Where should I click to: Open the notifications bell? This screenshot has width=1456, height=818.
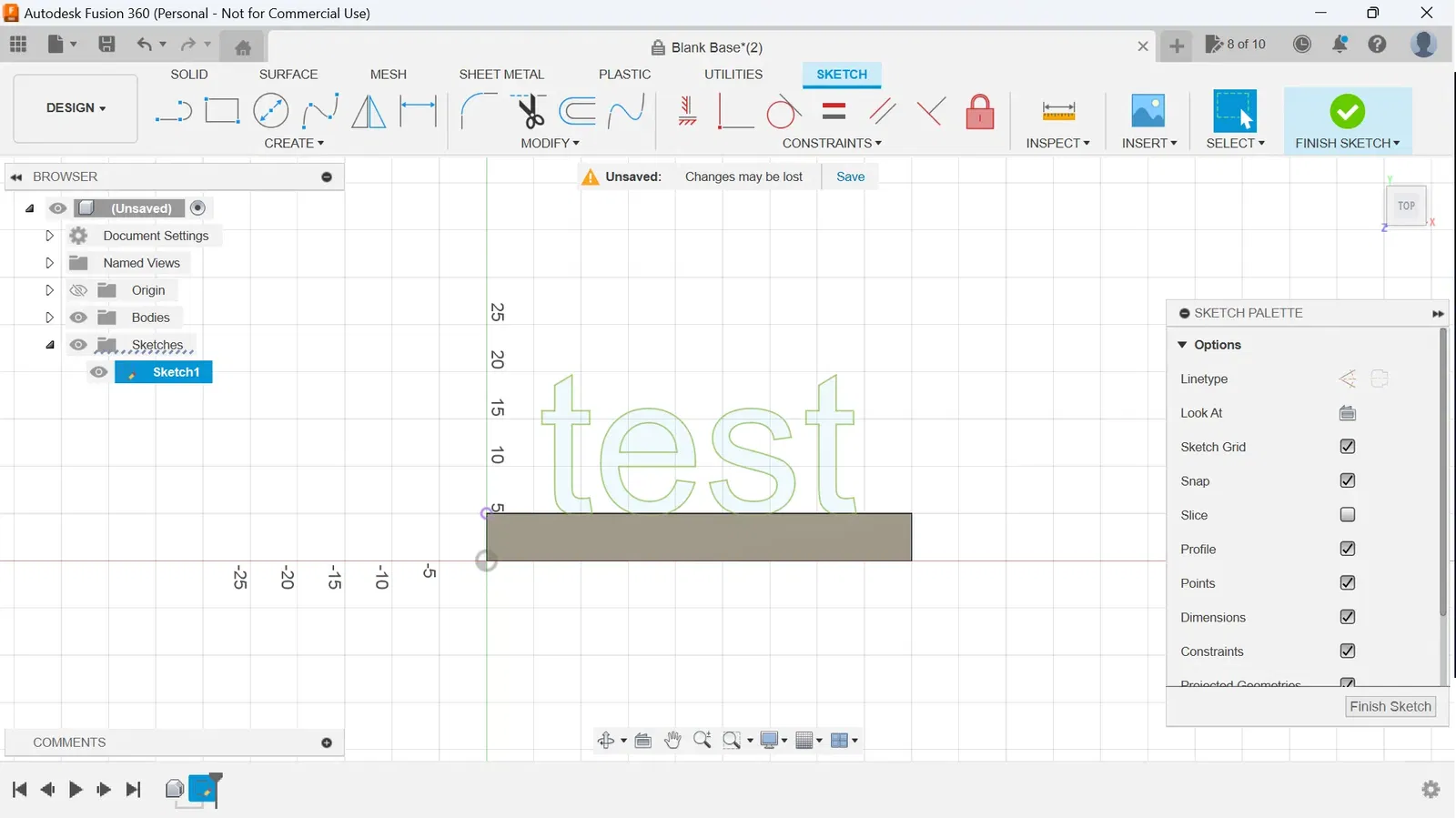click(1340, 44)
